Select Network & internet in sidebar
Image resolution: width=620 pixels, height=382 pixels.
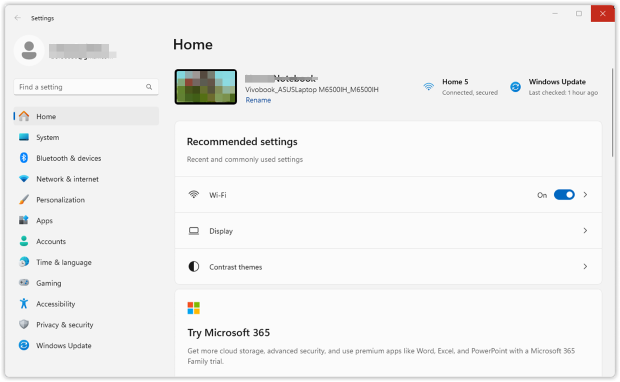tap(86, 179)
